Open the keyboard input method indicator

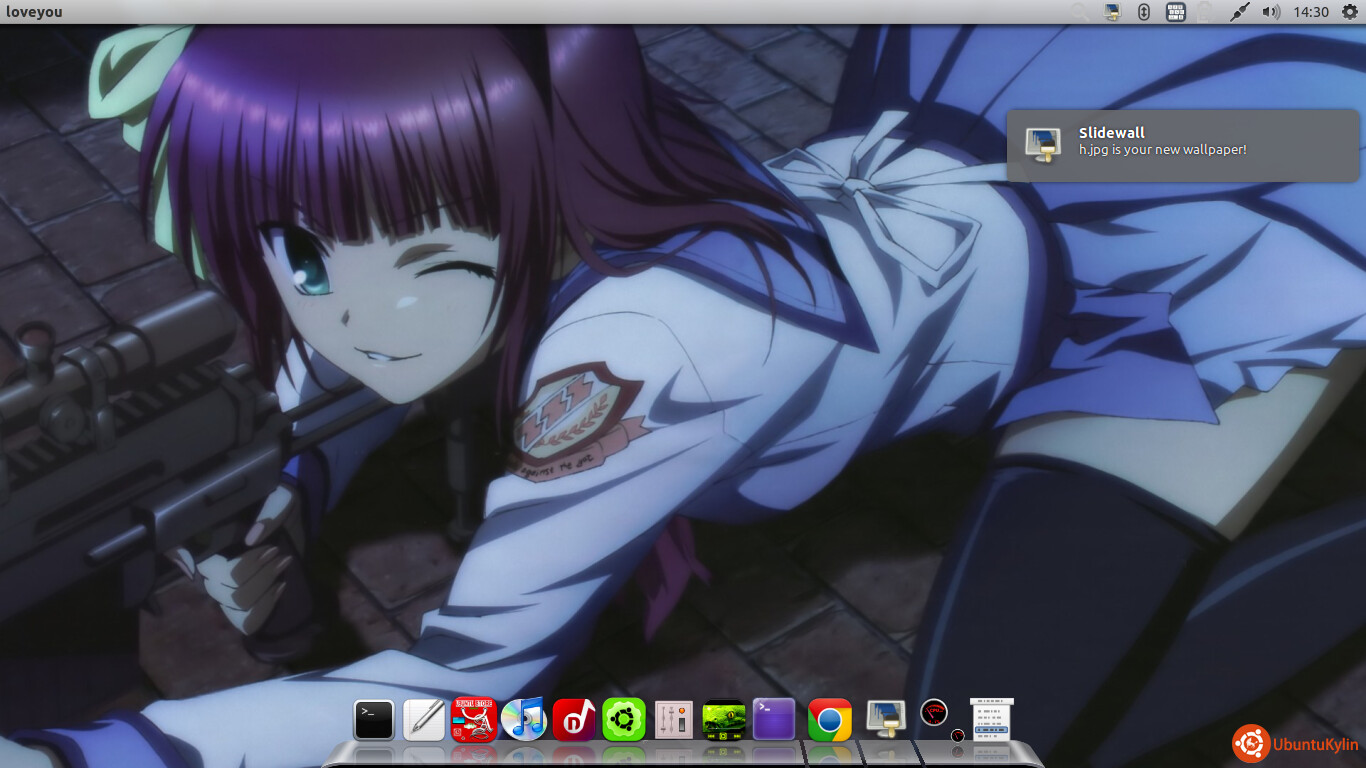[x=1176, y=12]
